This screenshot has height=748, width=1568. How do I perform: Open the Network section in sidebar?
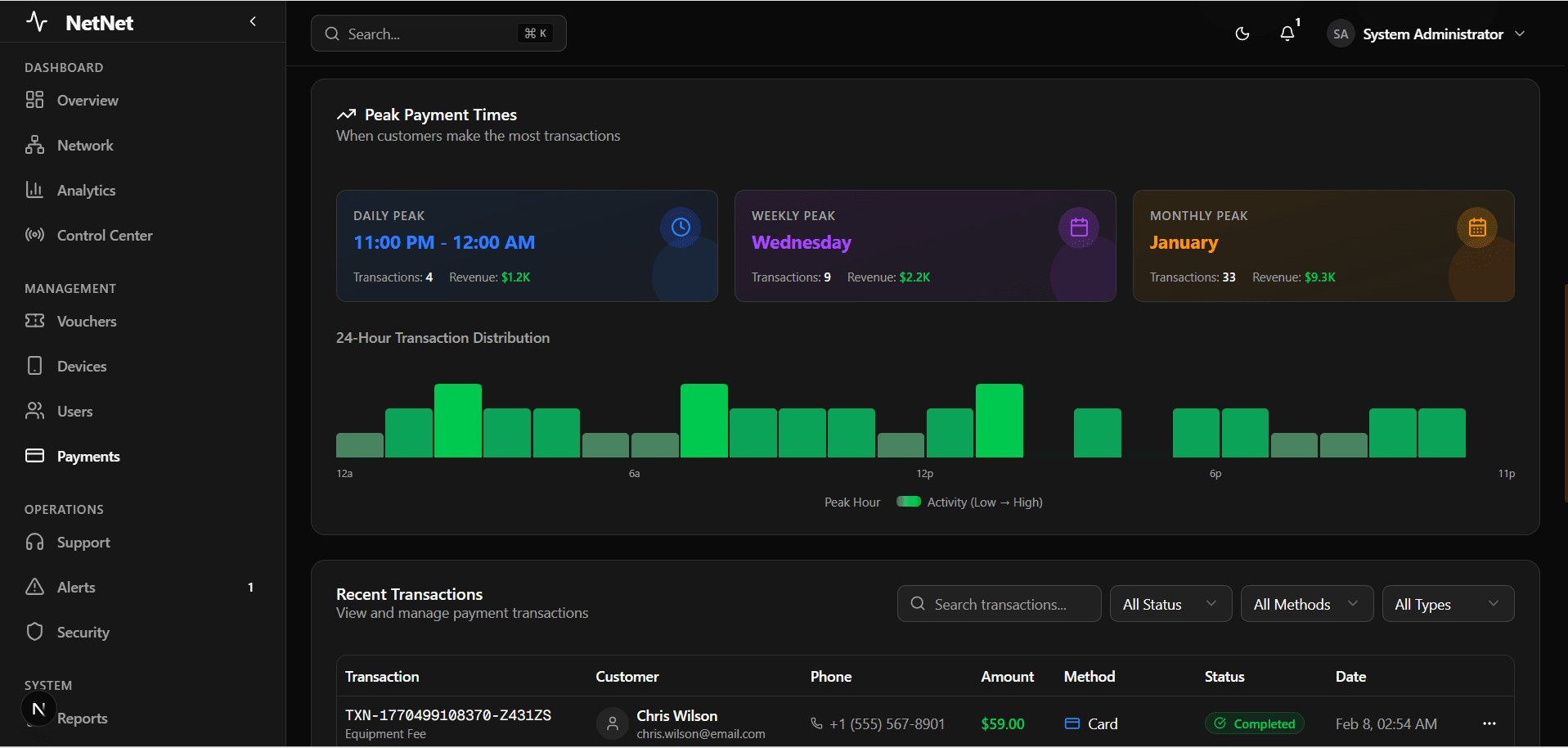click(84, 145)
